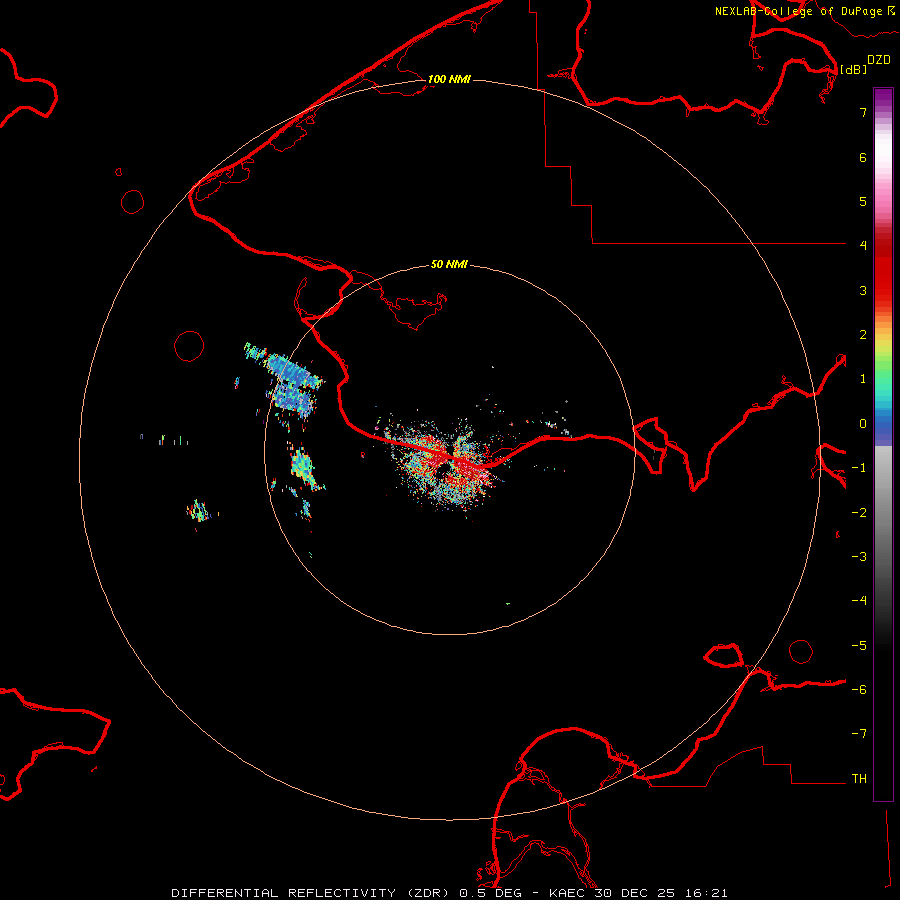
Task: Click the 0 dB label on color scale
Action: tap(863, 424)
